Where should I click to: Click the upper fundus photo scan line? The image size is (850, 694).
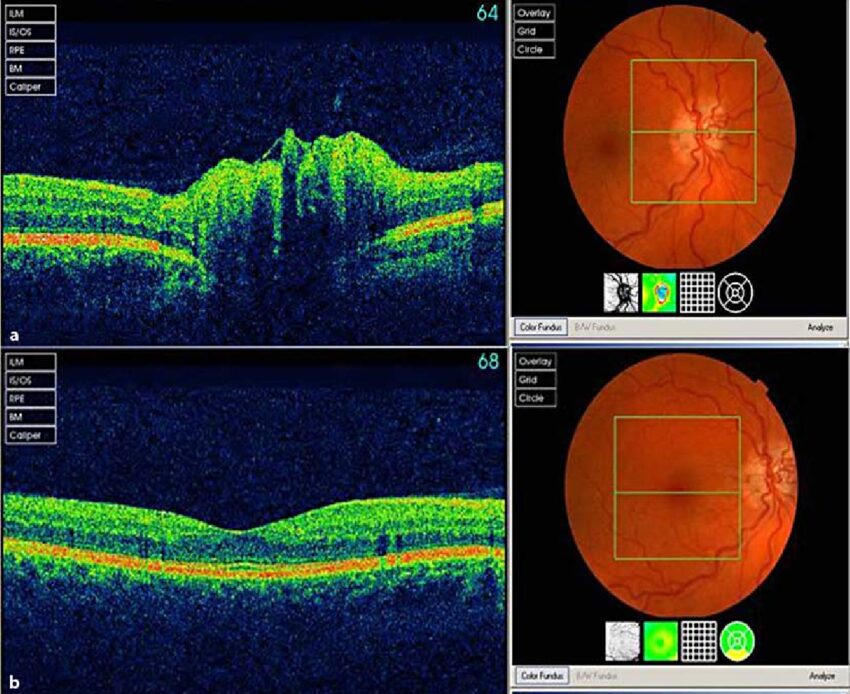click(x=693, y=131)
